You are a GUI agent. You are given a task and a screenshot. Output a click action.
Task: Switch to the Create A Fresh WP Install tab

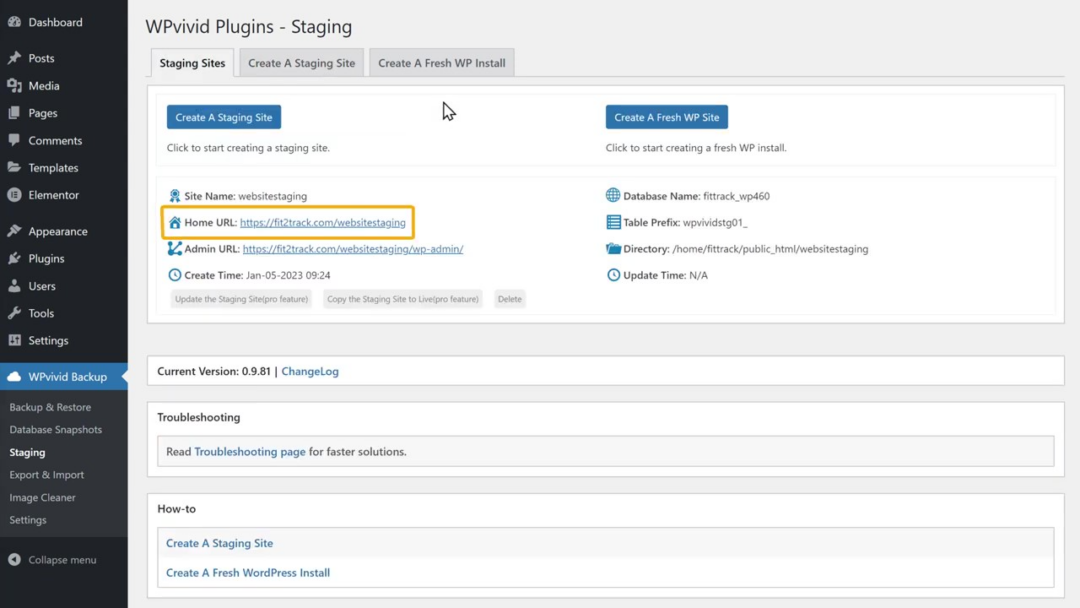click(x=441, y=62)
